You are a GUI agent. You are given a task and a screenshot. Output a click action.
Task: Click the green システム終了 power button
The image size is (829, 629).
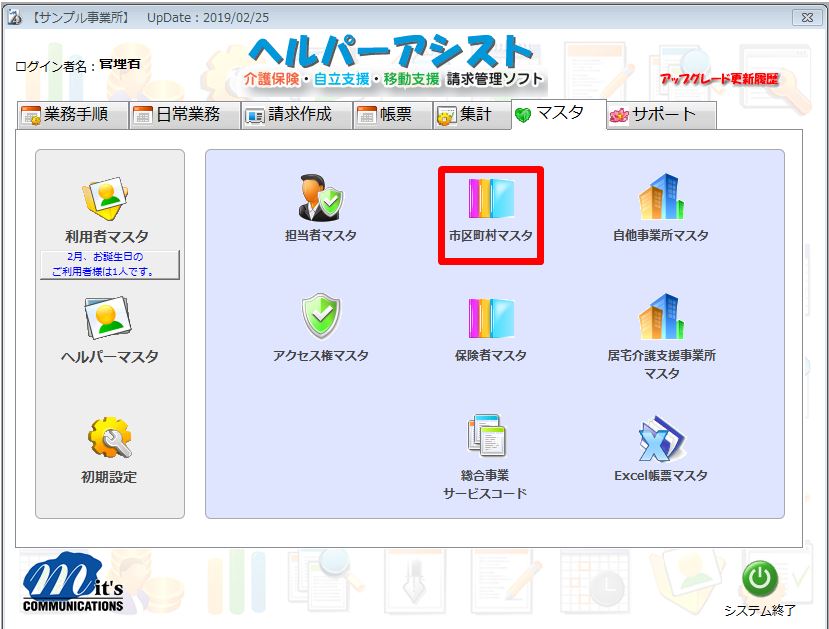tap(760, 578)
